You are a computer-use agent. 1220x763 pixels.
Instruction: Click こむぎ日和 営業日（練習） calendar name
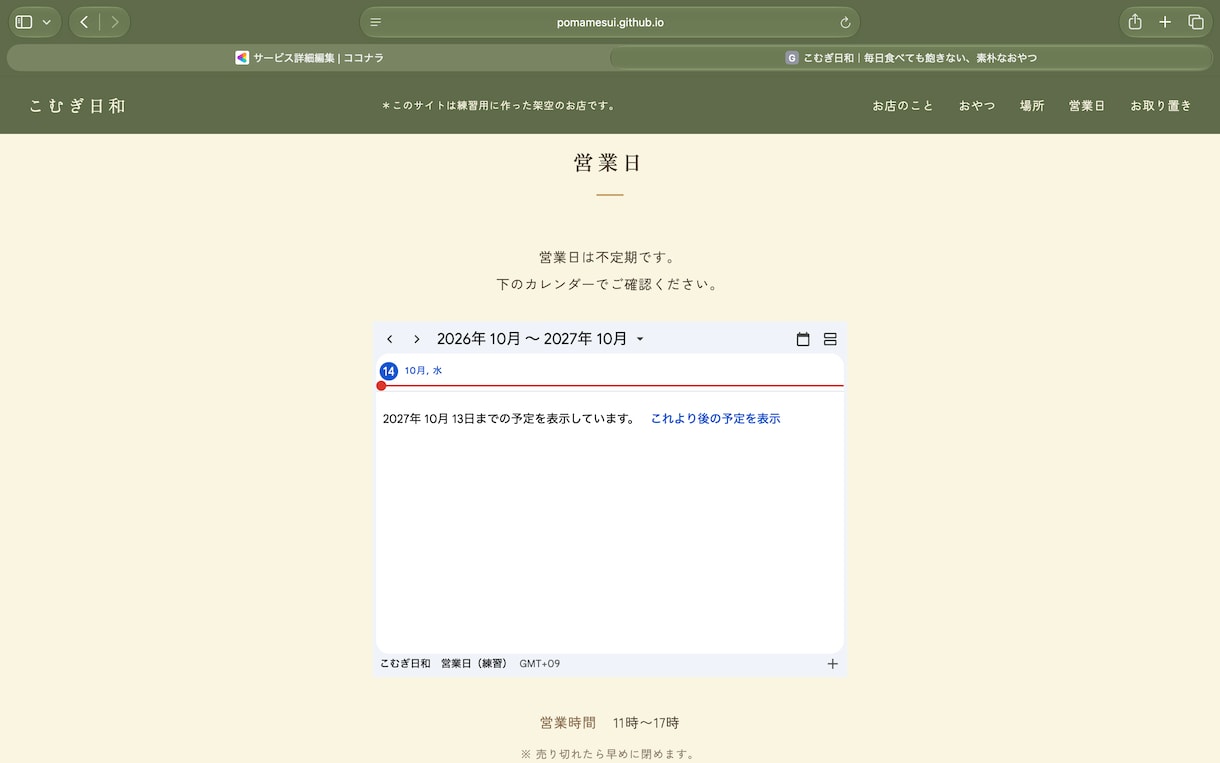coord(444,664)
